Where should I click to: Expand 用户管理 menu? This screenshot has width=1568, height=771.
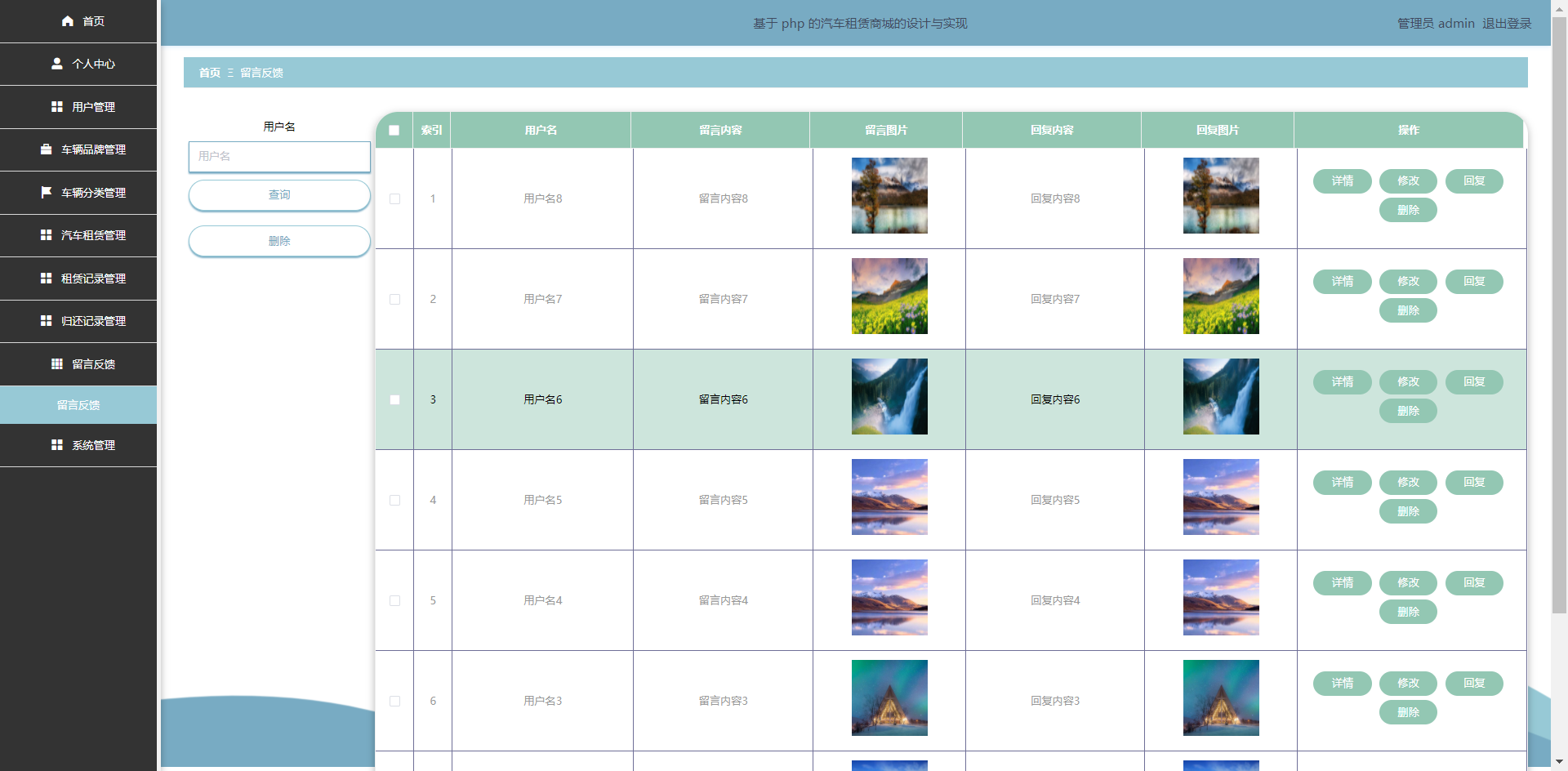point(78,107)
